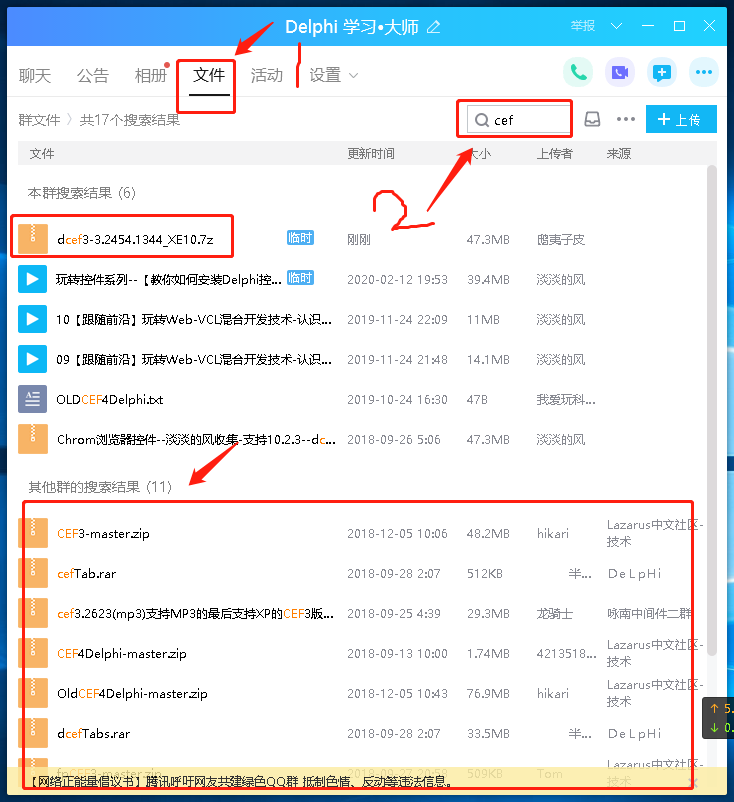Click the pencil icon beside group name
The height and width of the screenshot is (802, 734).
pyautogui.click(x=433, y=26)
